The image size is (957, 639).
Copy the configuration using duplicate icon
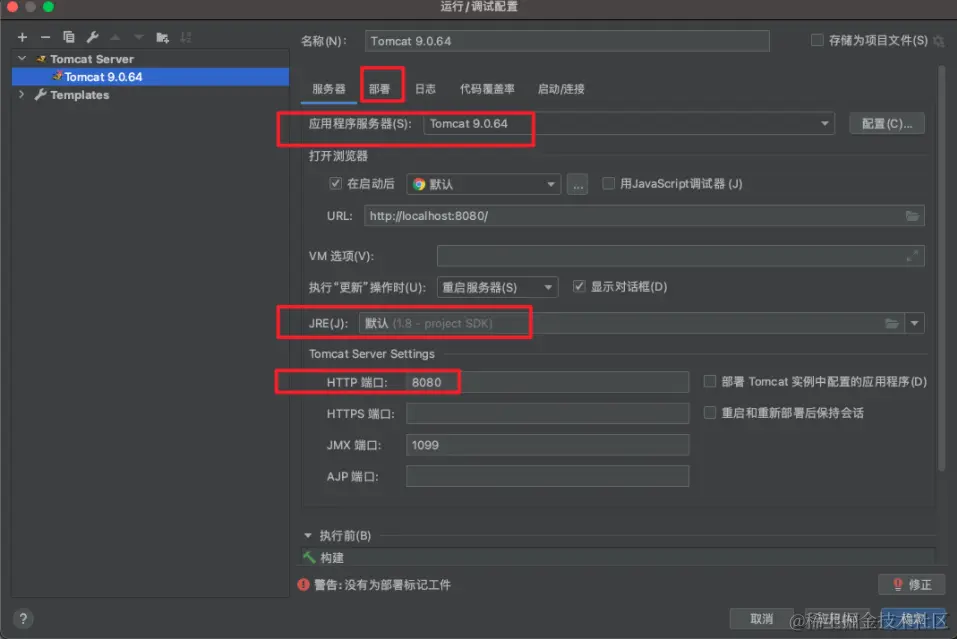68,37
